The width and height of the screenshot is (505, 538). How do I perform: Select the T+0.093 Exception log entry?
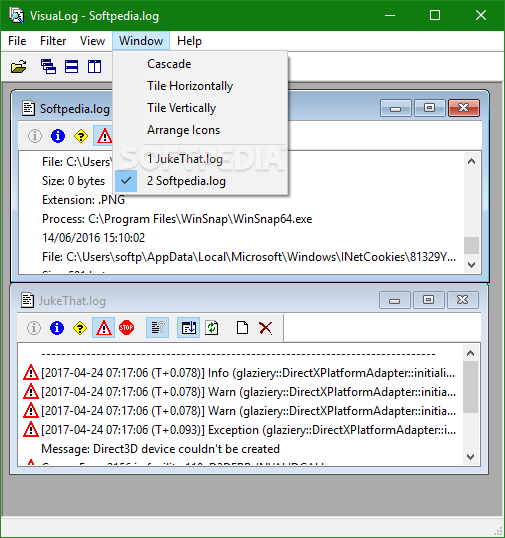248,430
